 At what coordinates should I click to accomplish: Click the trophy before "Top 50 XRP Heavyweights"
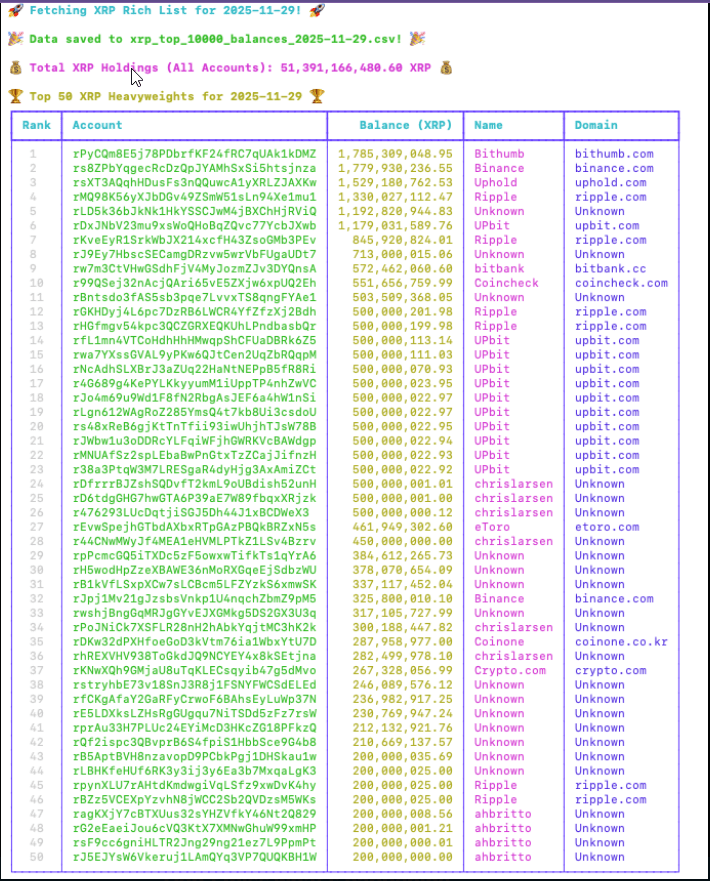(x=15, y=97)
